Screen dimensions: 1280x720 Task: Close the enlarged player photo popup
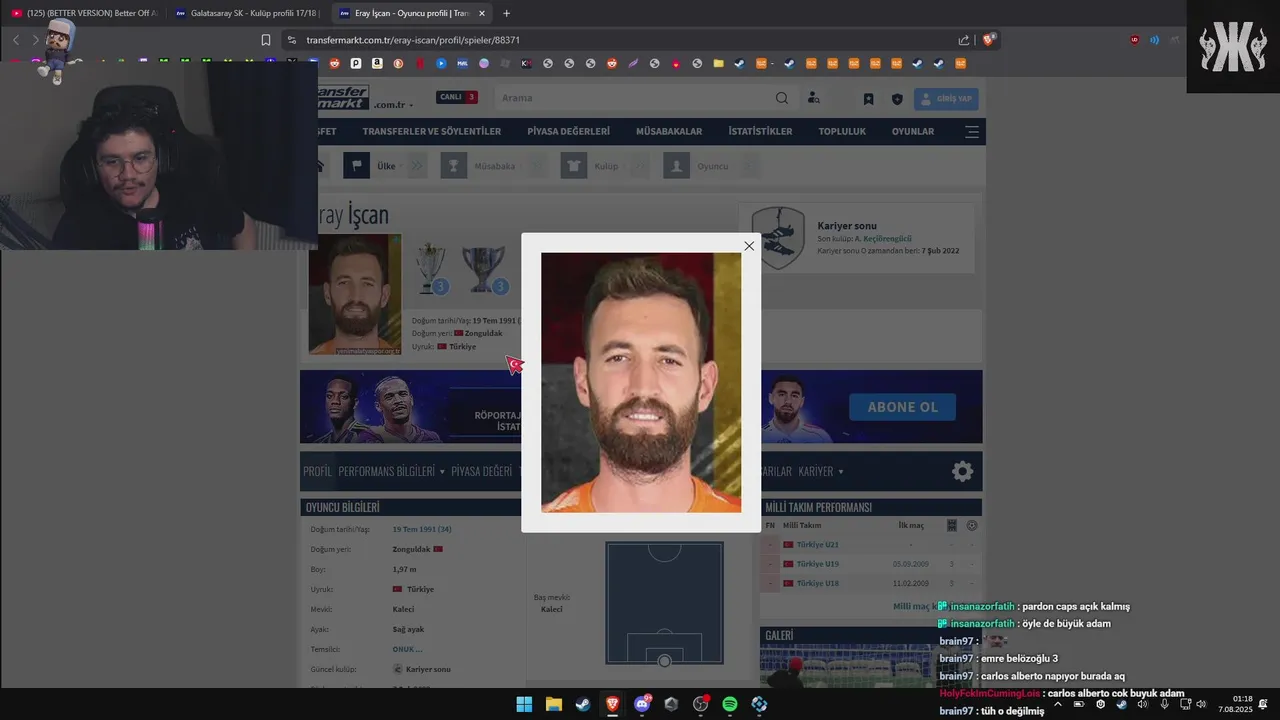coord(749,246)
